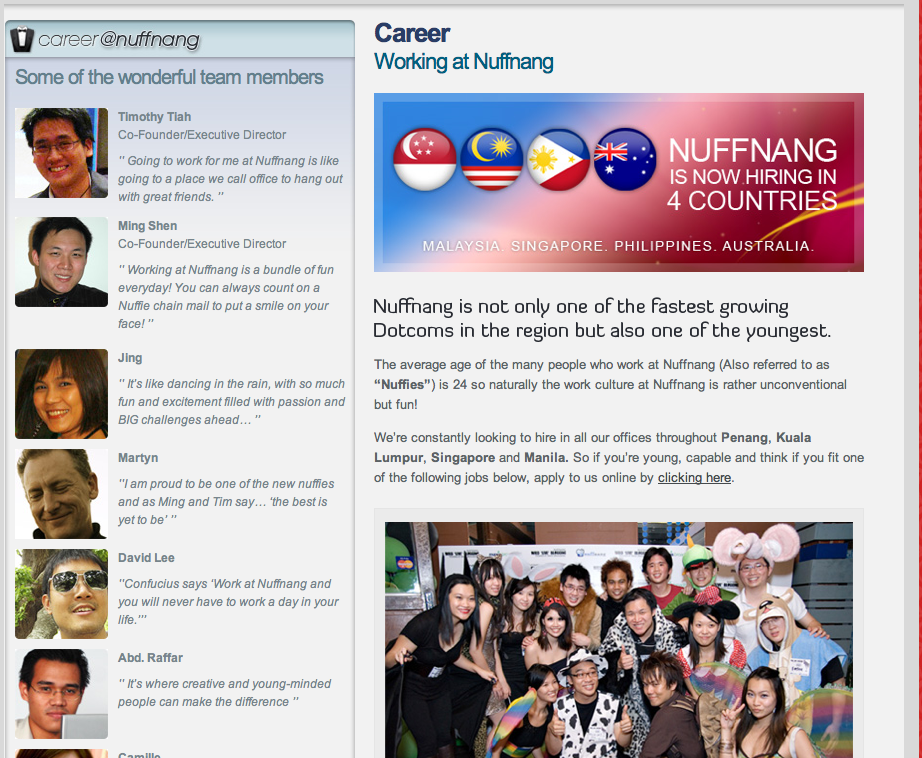Click the Australia flag badge
This screenshot has height=758, width=922.
click(x=625, y=159)
